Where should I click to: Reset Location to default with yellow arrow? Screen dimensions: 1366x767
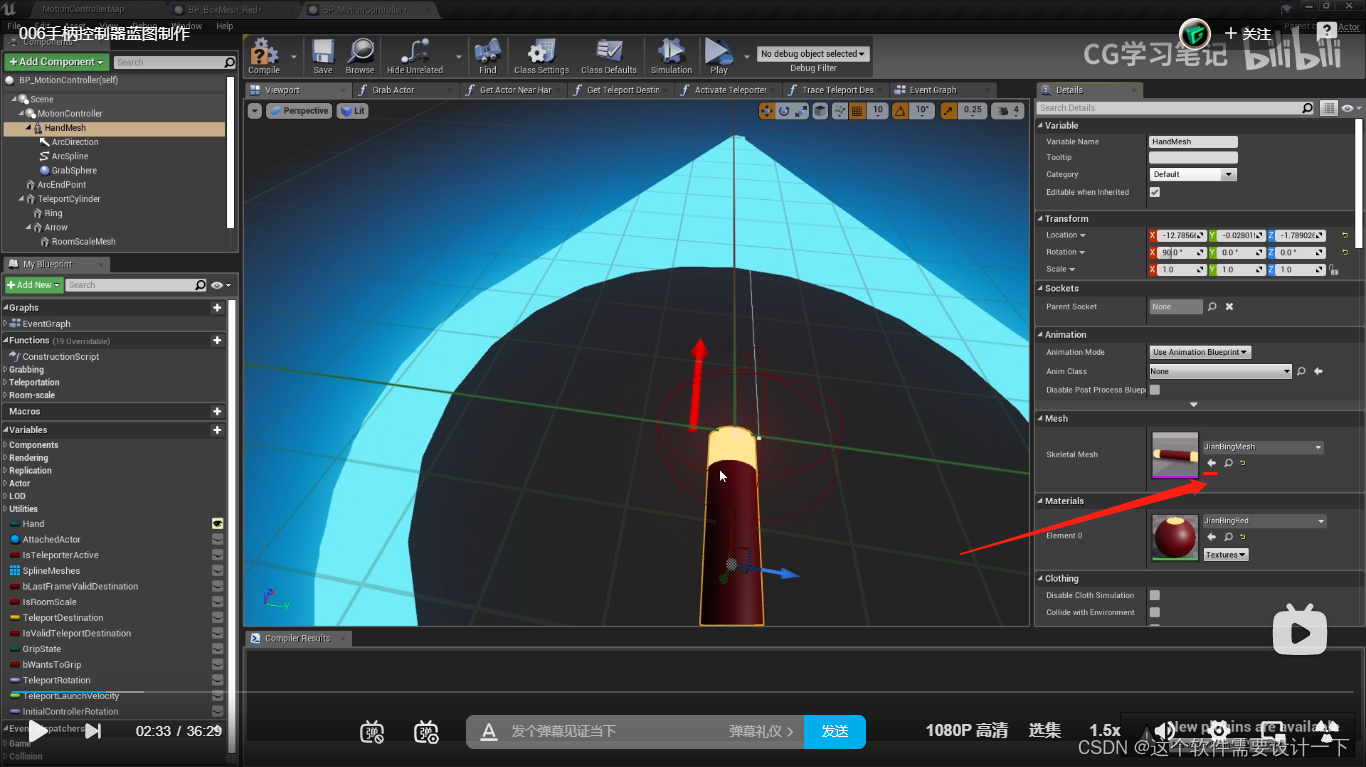(x=1345, y=235)
